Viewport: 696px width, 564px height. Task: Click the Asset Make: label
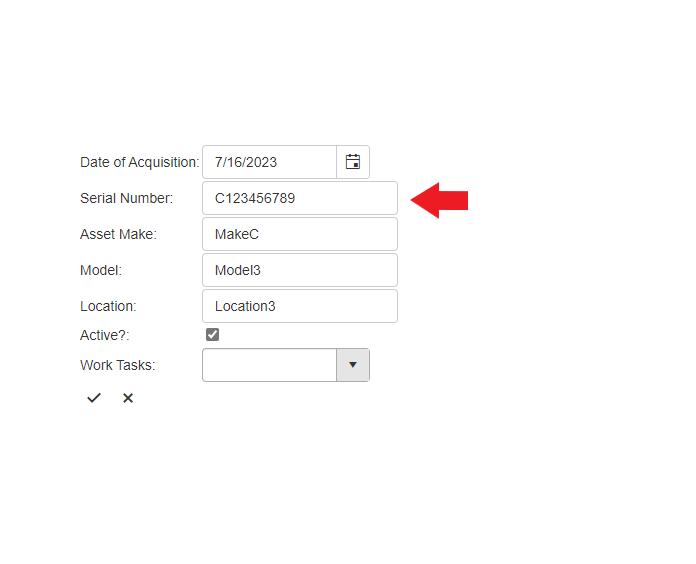(x=118, y=234)
